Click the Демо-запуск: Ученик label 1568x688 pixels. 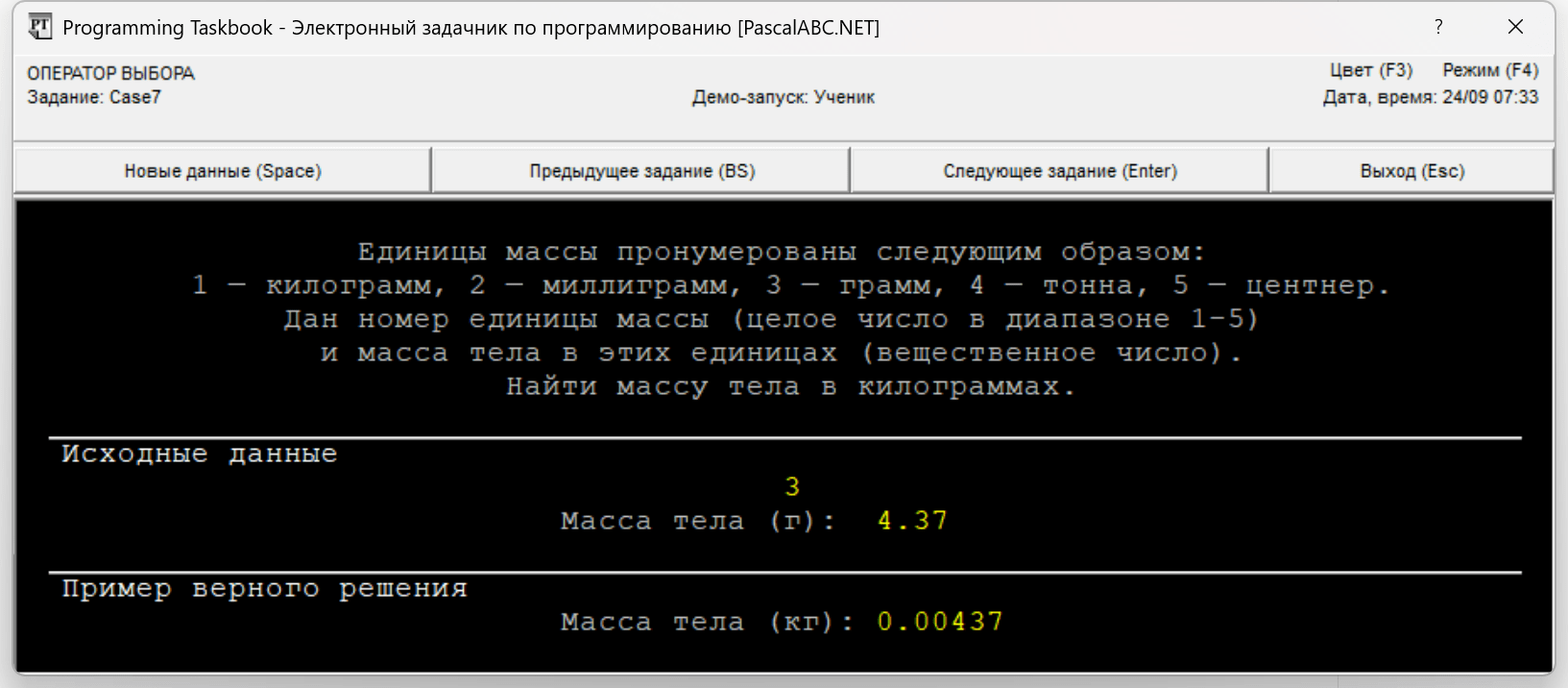[x=783, y=97]
